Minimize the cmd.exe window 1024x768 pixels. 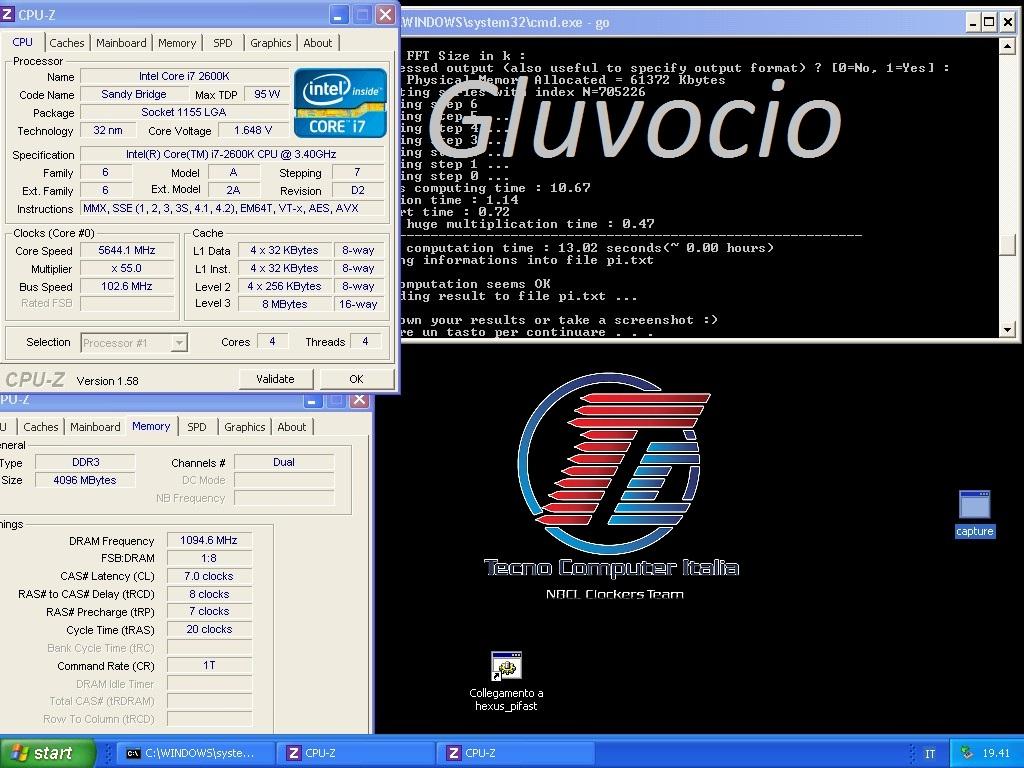point(973,22)
